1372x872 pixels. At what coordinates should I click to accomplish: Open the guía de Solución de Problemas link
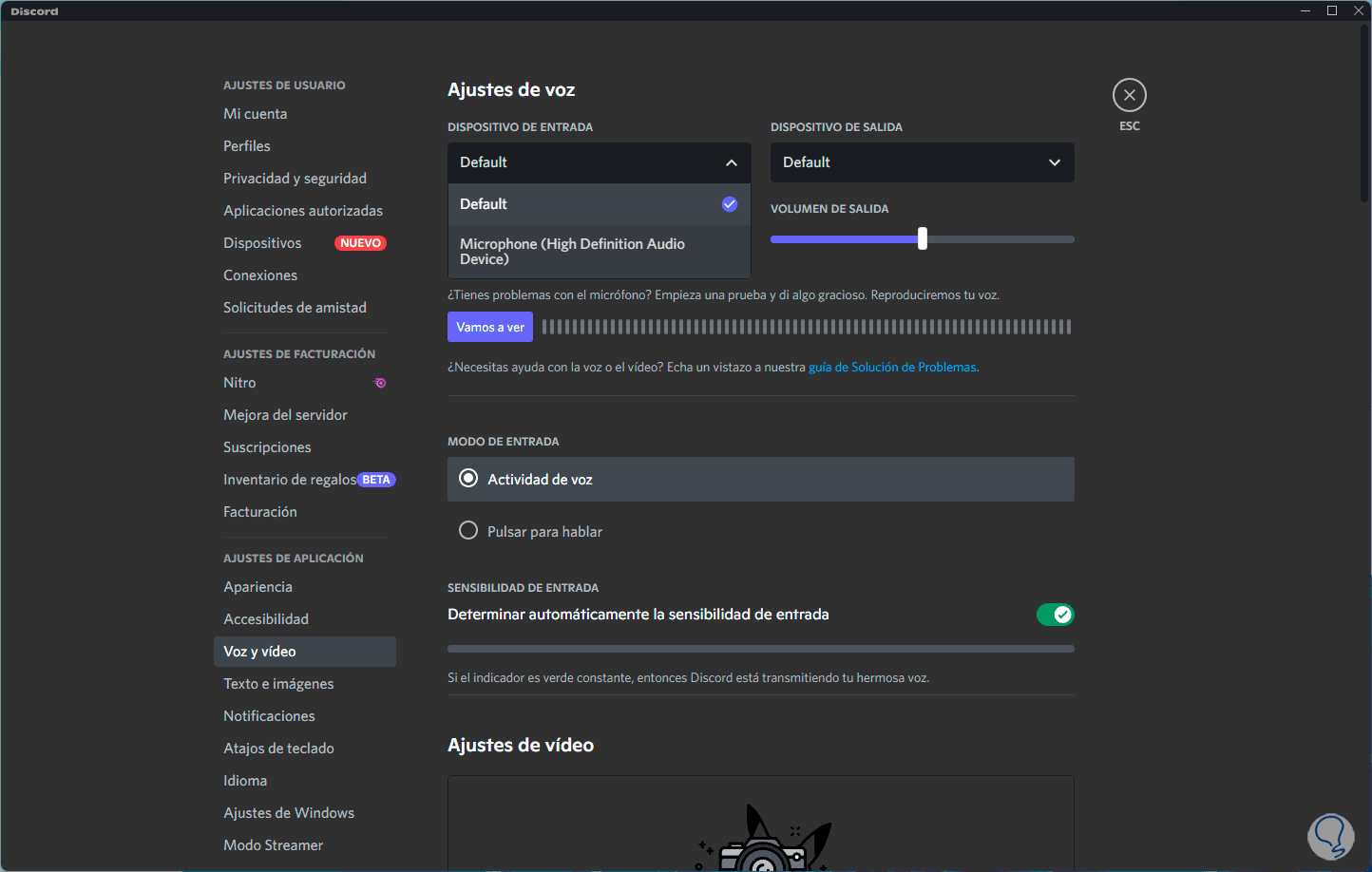click(x=893, y=368)
